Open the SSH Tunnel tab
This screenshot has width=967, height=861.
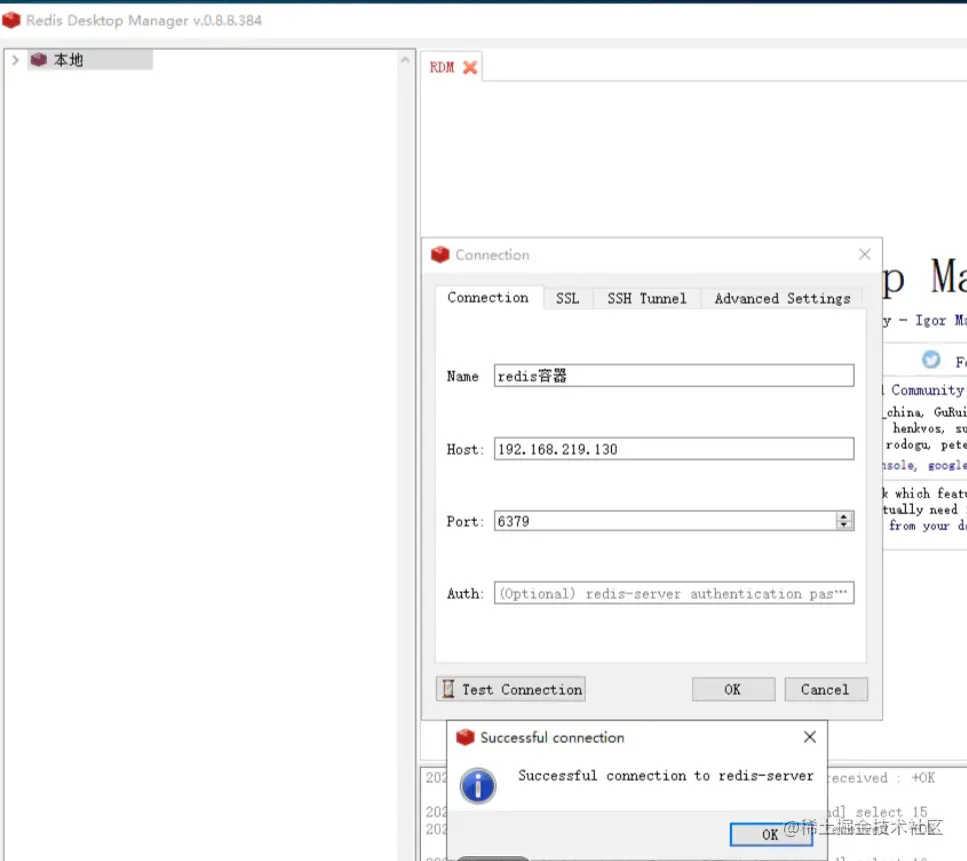point(646,299)
